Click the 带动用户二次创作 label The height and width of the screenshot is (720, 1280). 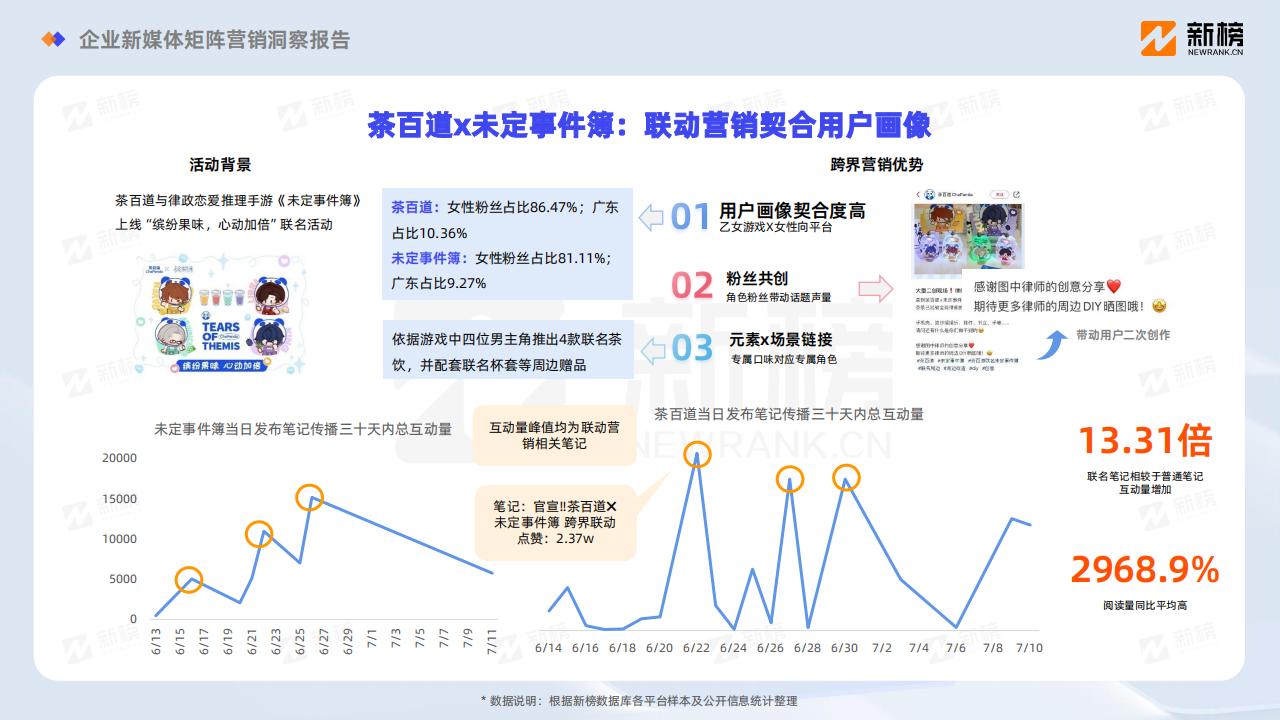(1122, 335)
